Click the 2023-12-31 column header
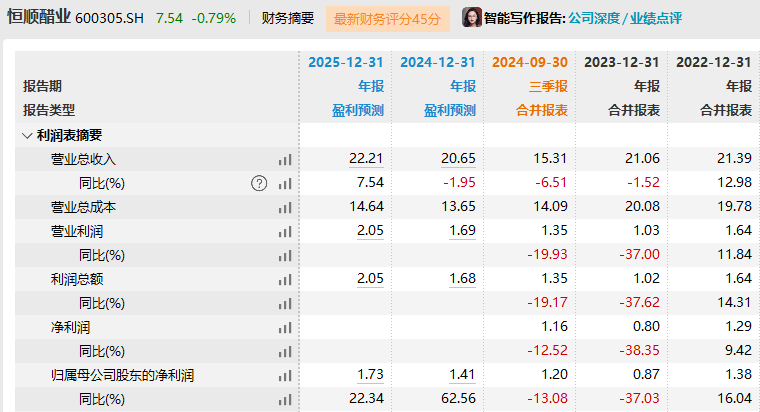 622,63
